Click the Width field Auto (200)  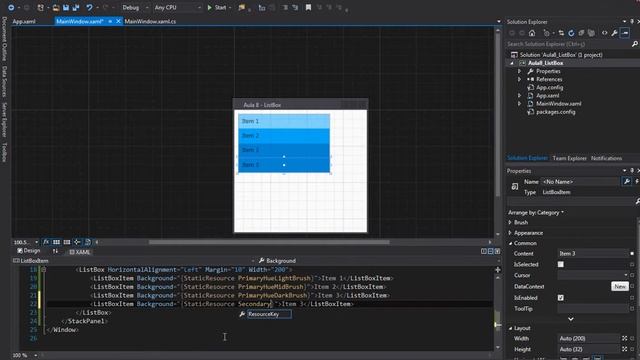click(x=588, y=338)
